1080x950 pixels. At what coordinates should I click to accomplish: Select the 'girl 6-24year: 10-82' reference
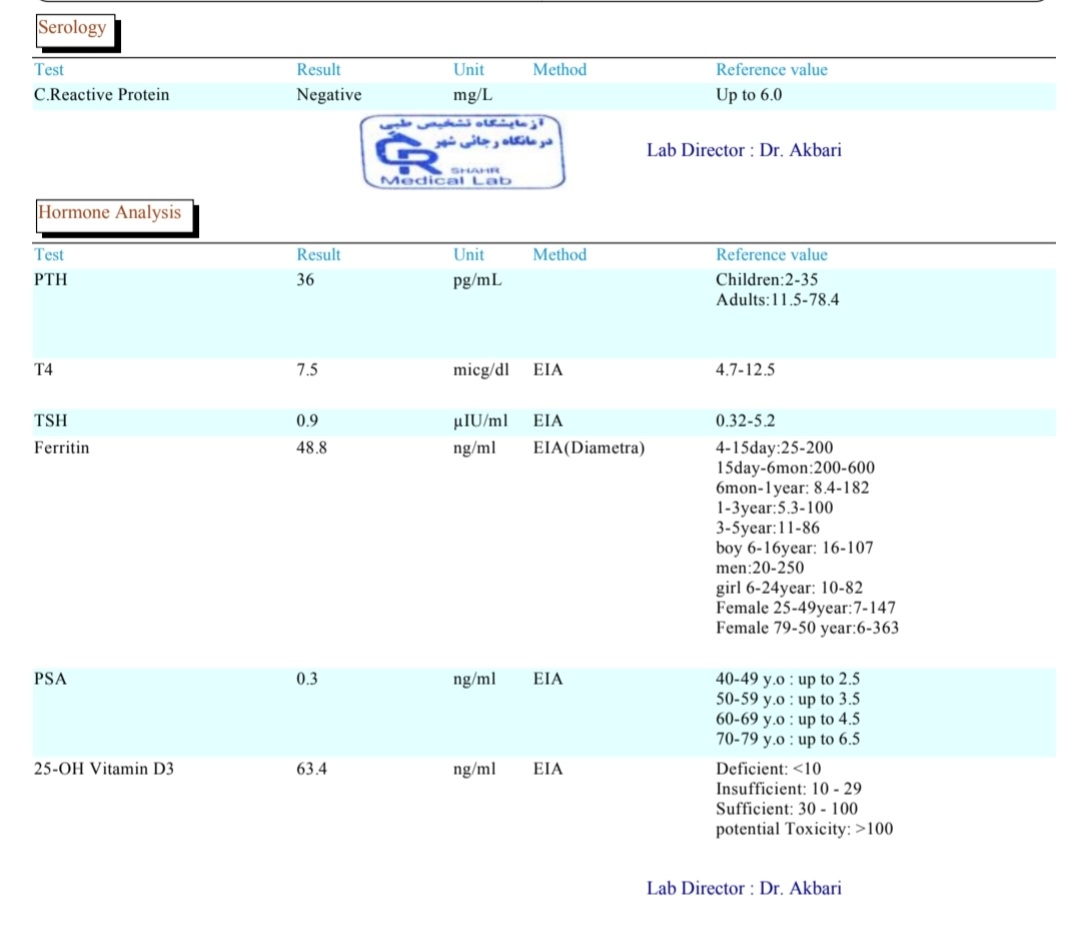(x=789, y=588)
